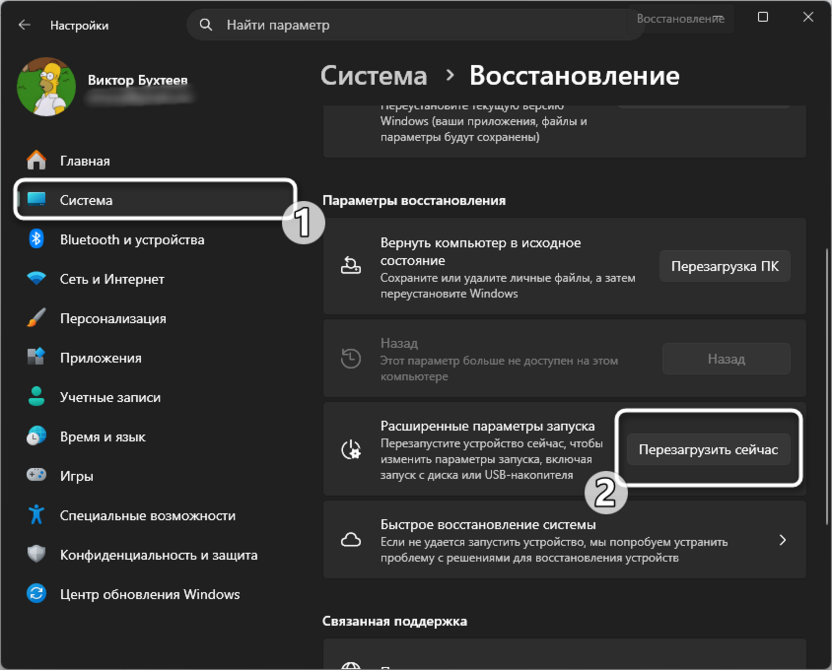The width and height of the screenshot is (832, 670).
Task: Close the Настройки window
Action: pos(808,17)
